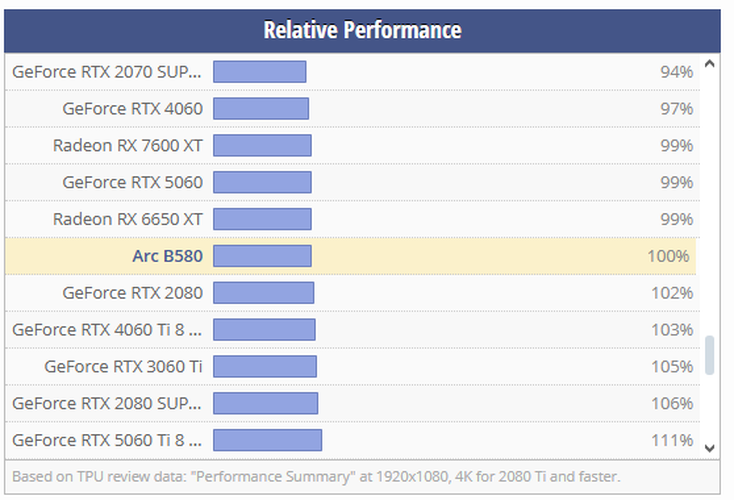Screen dimensions: 734x500
Task: Select the GeForce RTX 2070 SUPER entry
Action: click(107, 72)
